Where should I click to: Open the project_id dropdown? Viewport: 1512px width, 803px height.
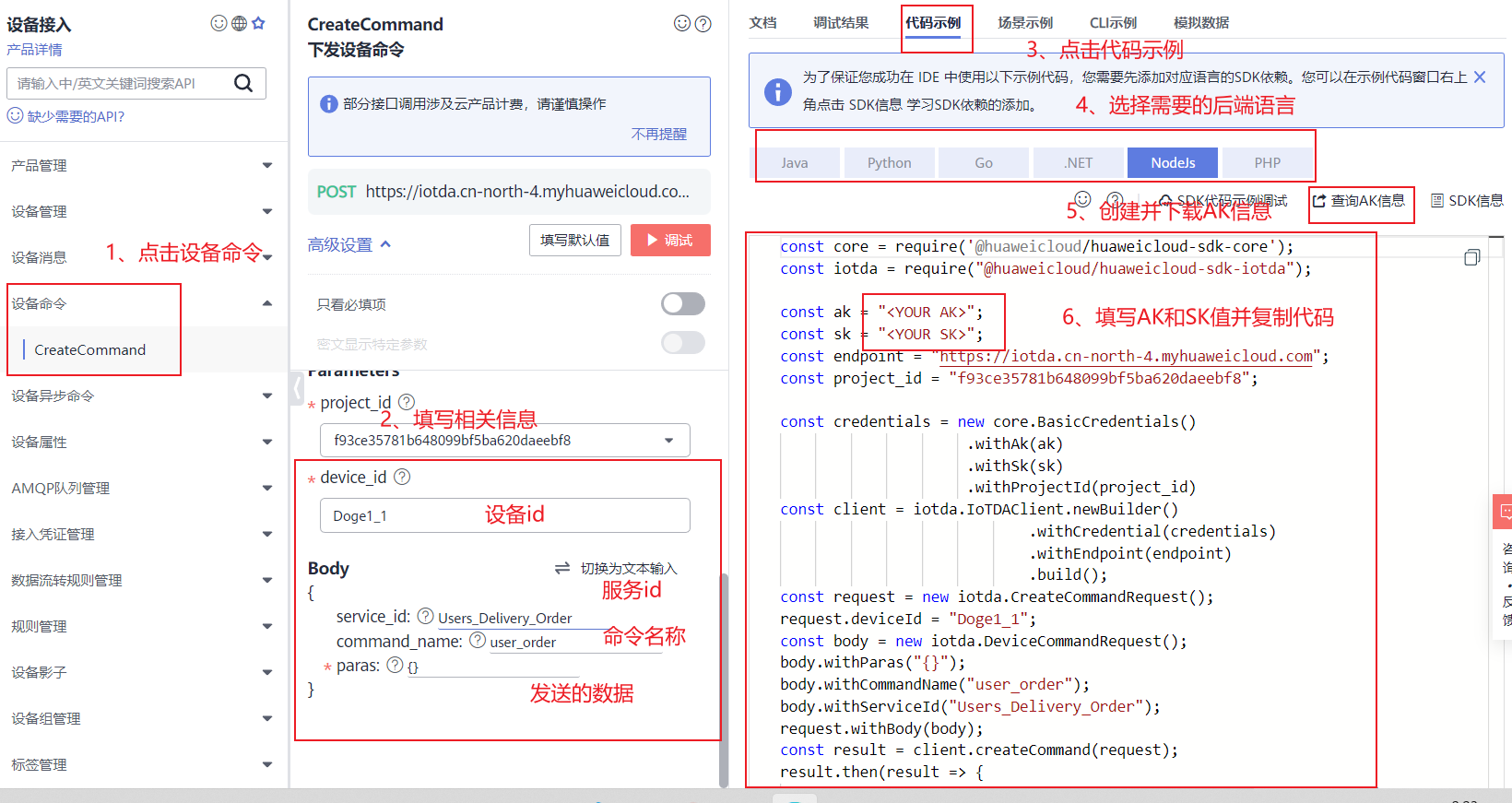[504, 440]
